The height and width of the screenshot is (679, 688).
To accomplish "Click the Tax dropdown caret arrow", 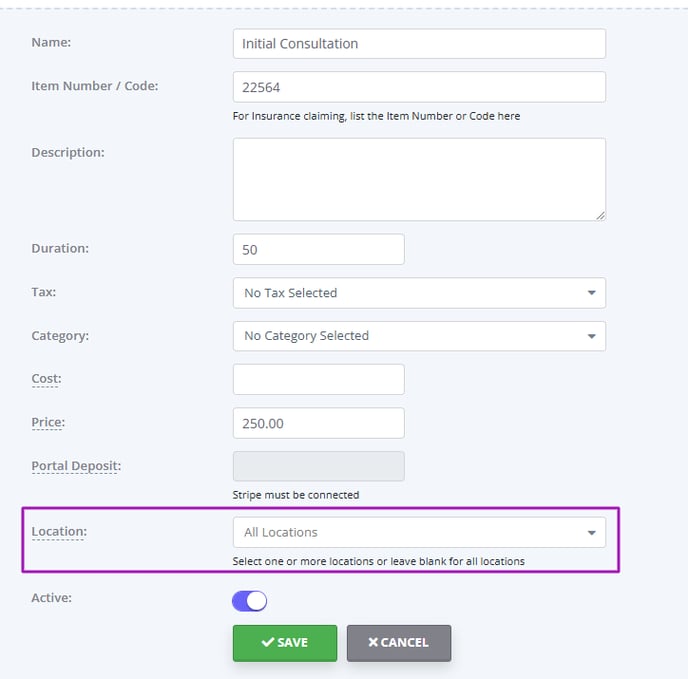I will point(591,293).
